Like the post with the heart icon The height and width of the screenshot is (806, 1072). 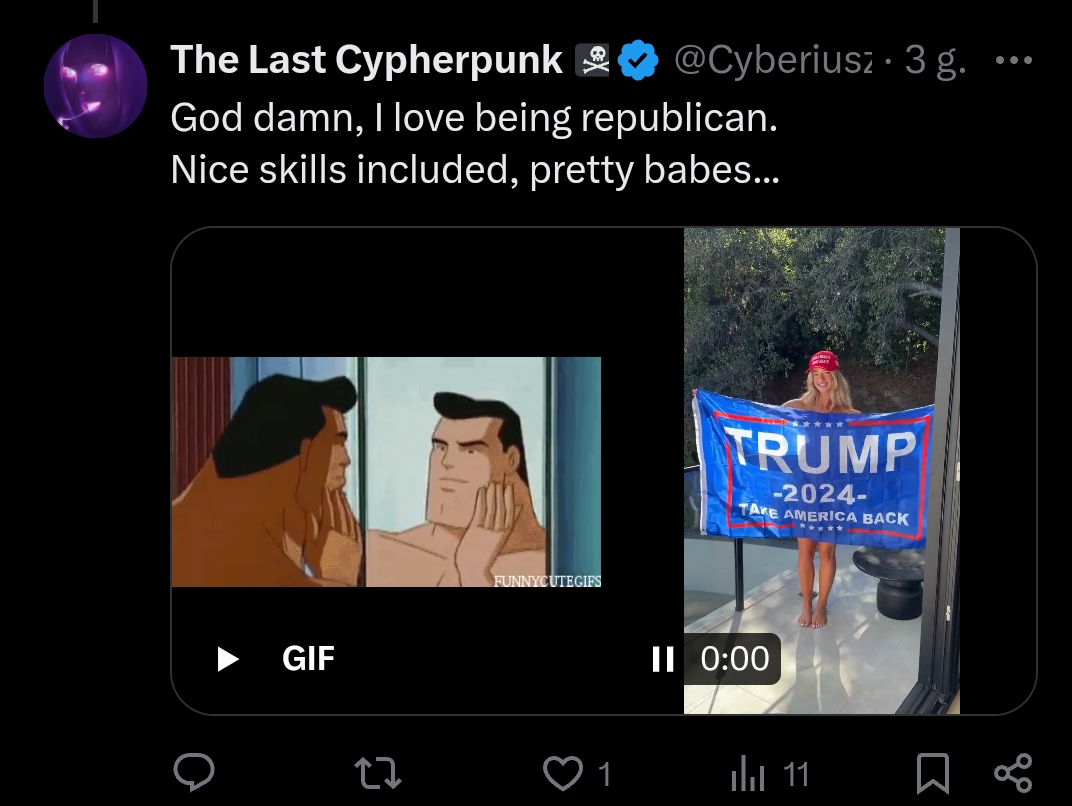coord(561,772)
